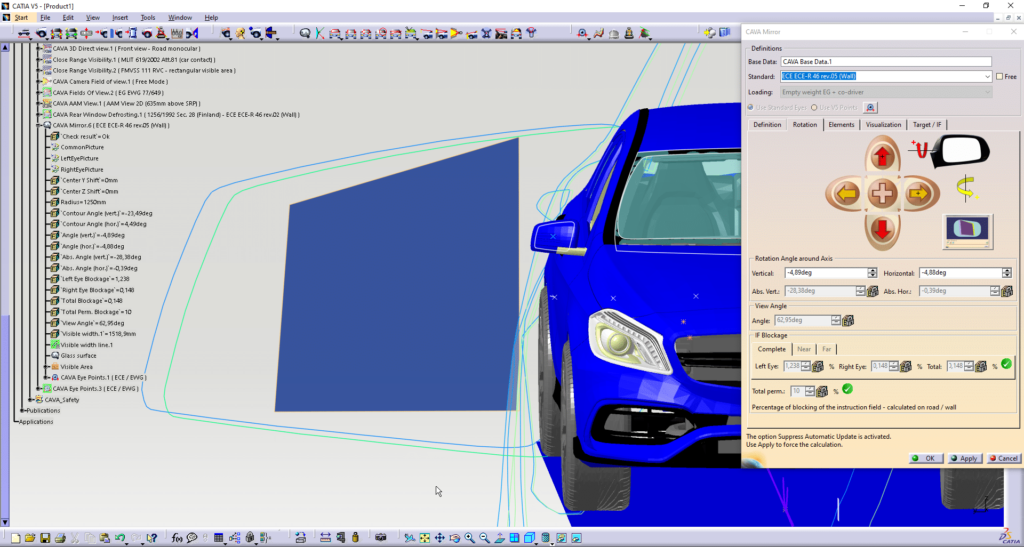Click the calculator icon next to View Angle
The width and height of the screenshot is (1024, 547).
point(848,320)
